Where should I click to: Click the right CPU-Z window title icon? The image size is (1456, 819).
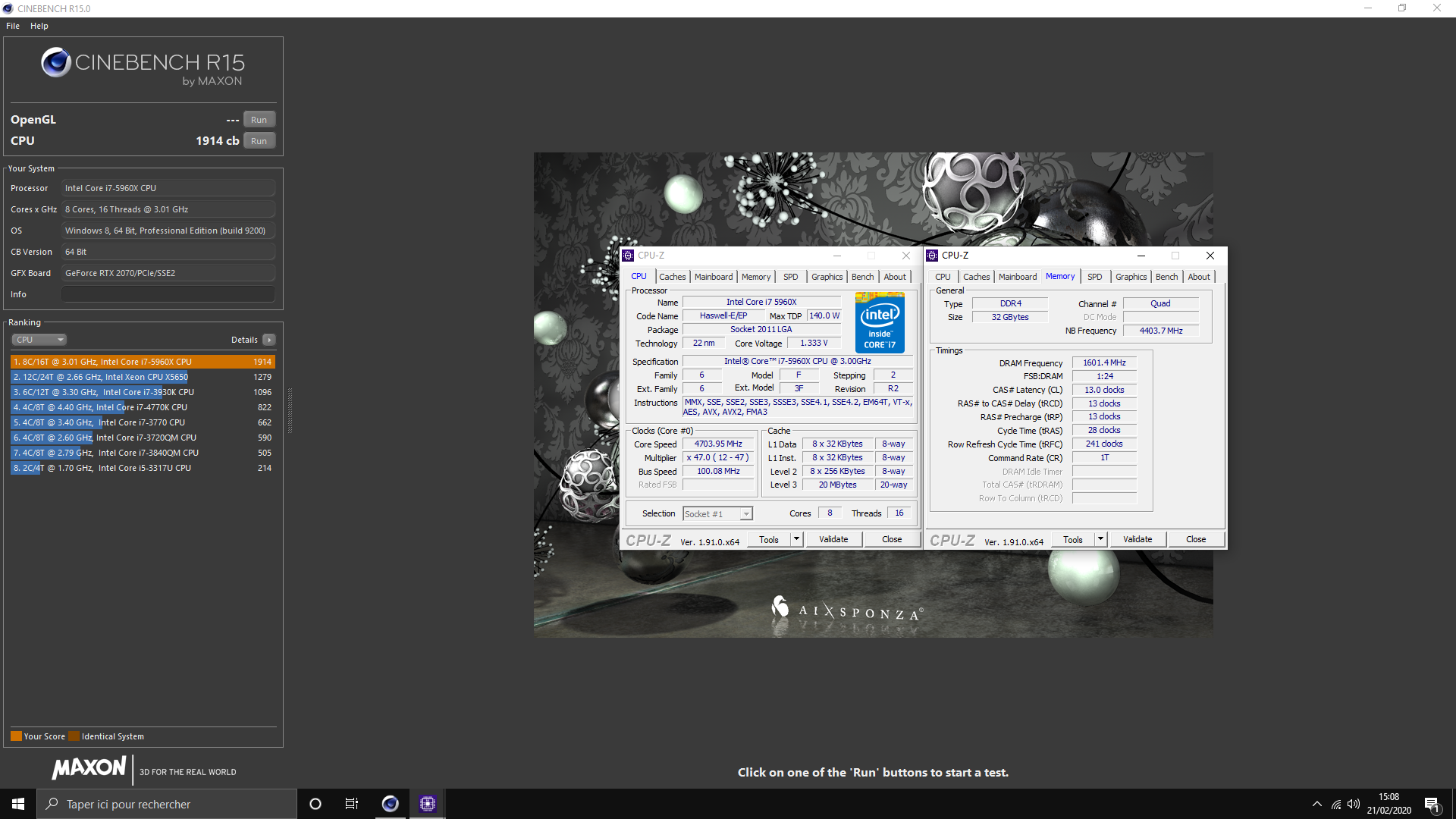pos(932,256)
